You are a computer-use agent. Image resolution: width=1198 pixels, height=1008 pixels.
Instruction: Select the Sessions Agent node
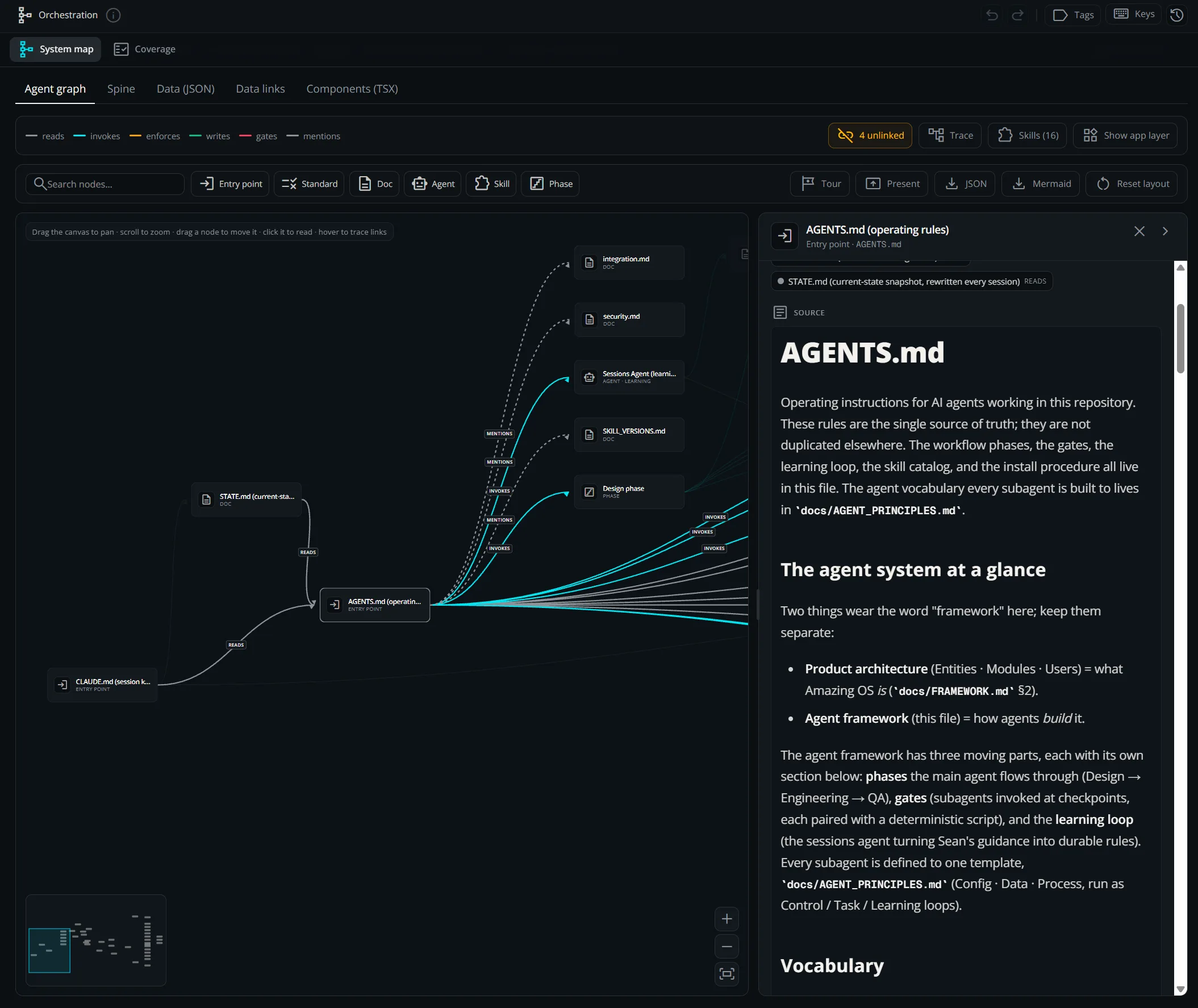click(x=629, y=377)
